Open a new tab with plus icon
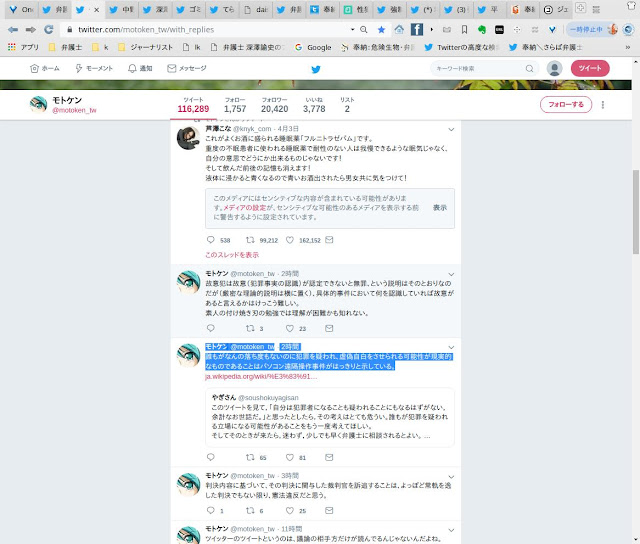Screen dimensions: 640x544 tap(580, 8)
